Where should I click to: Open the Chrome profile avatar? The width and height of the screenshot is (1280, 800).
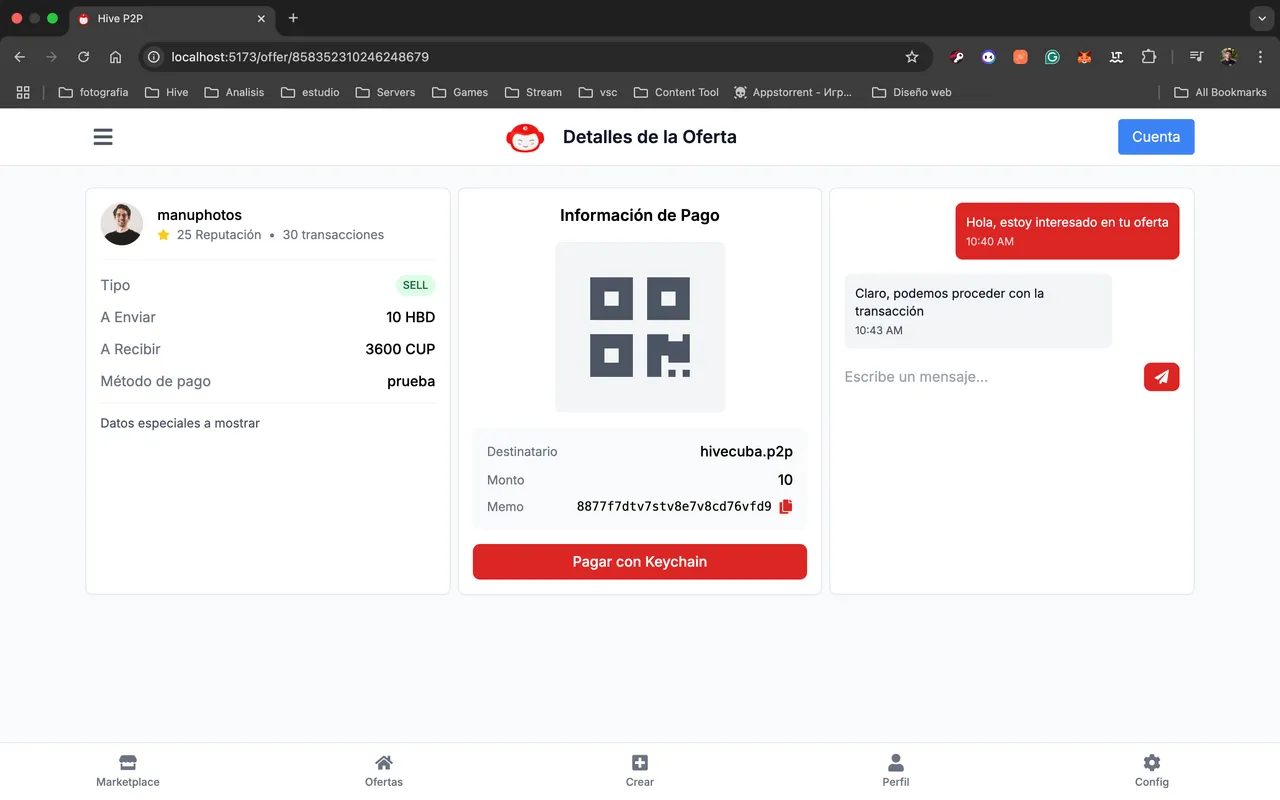click(1229, 57)
